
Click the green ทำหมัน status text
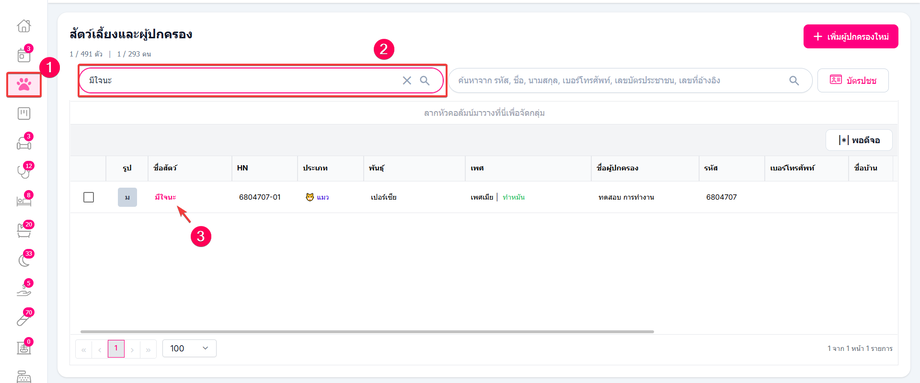coord(514,197)
